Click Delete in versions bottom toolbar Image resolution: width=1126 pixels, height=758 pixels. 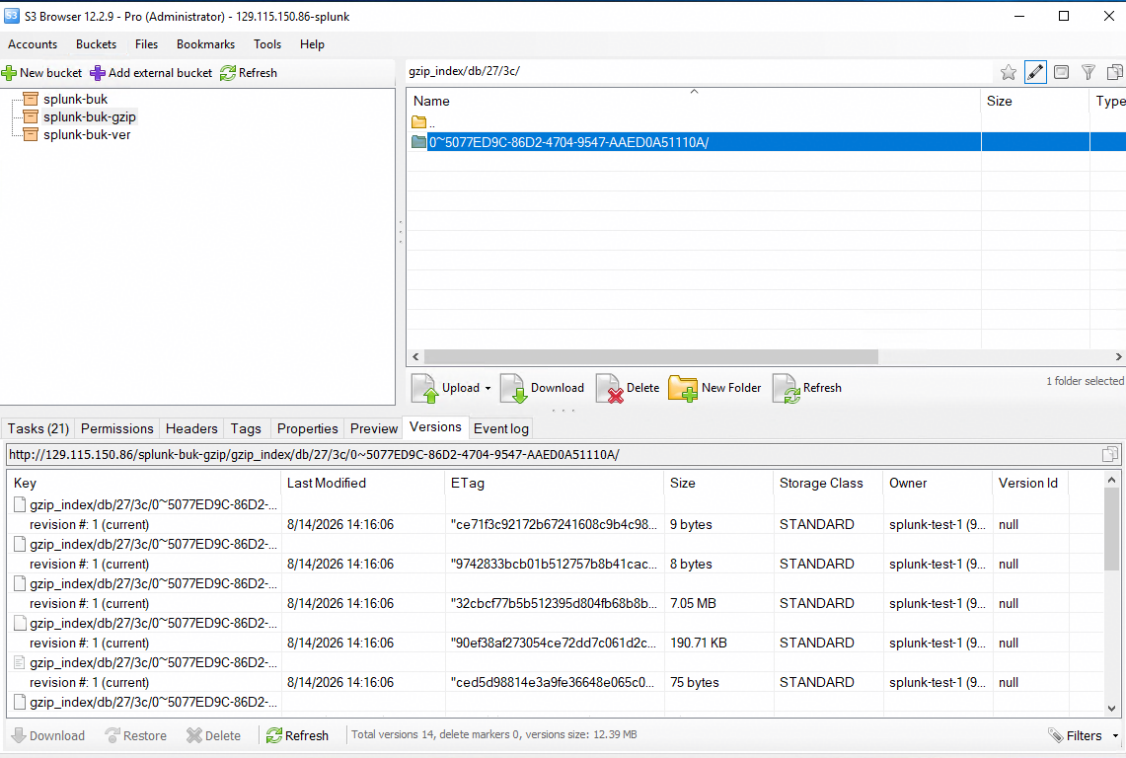214,736
